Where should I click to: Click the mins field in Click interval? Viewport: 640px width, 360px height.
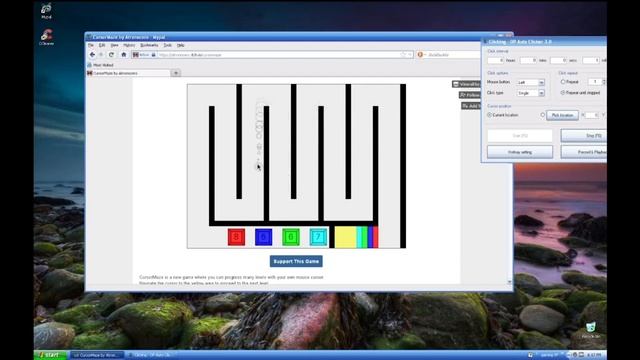[x=528, y=60]
